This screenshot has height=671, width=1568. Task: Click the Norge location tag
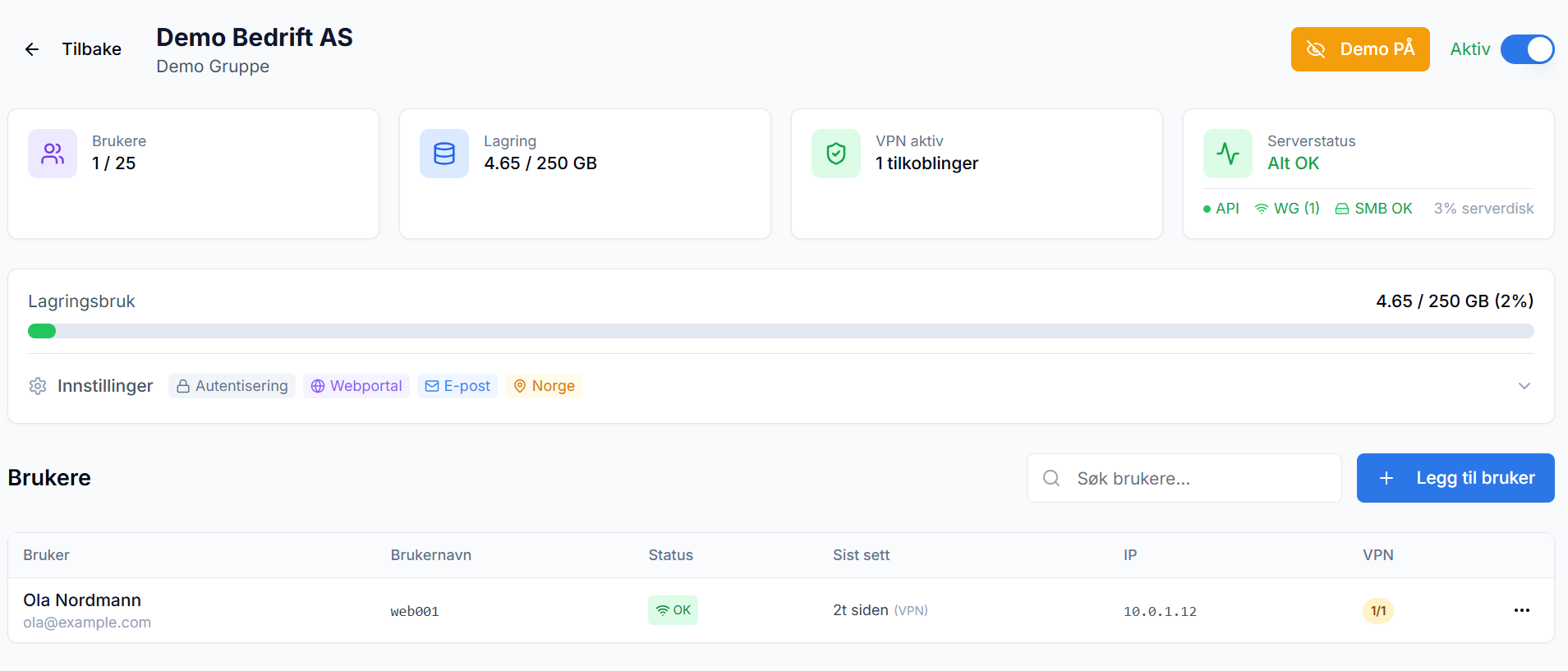(544, 386)
